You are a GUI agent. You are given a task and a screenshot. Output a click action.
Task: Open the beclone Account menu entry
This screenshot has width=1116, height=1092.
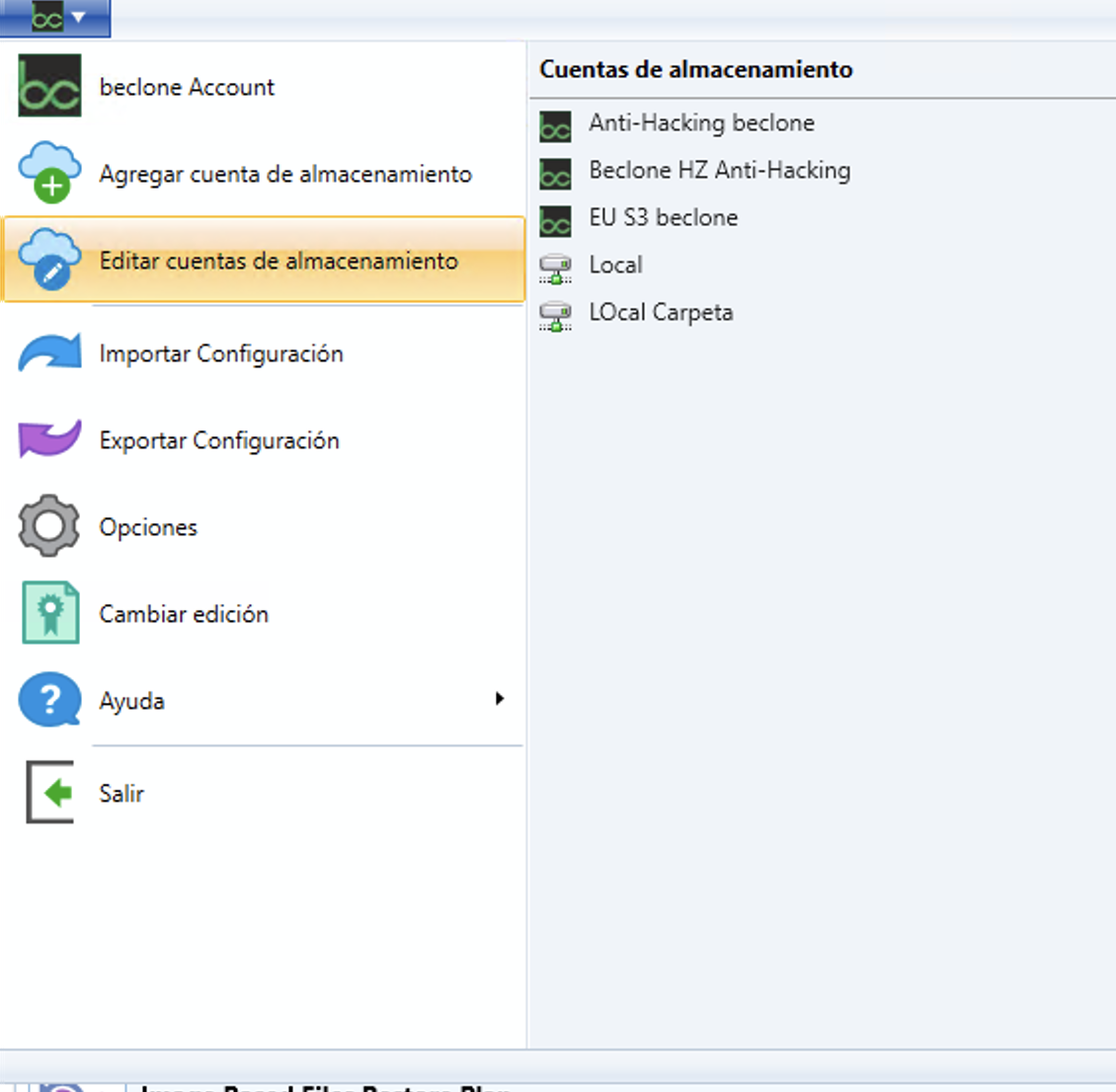(264, 87)
